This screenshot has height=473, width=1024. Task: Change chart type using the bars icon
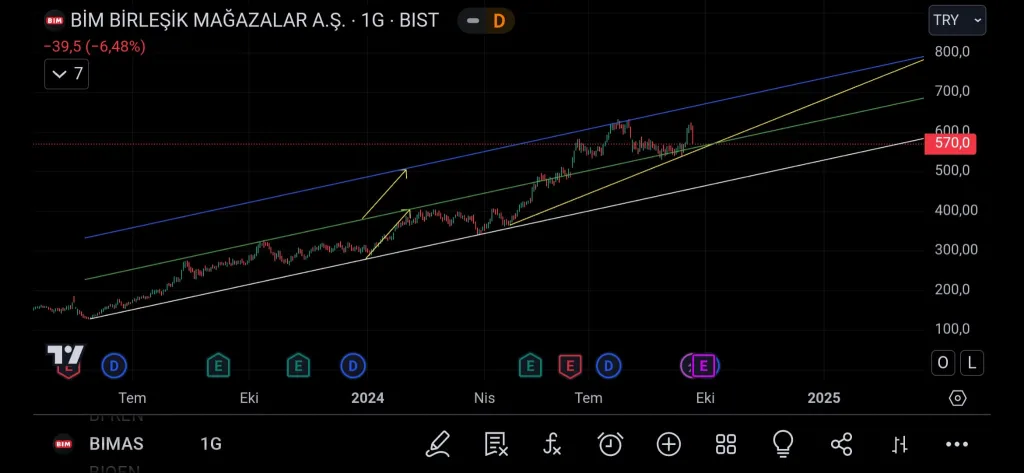click(x=899, y=445)
